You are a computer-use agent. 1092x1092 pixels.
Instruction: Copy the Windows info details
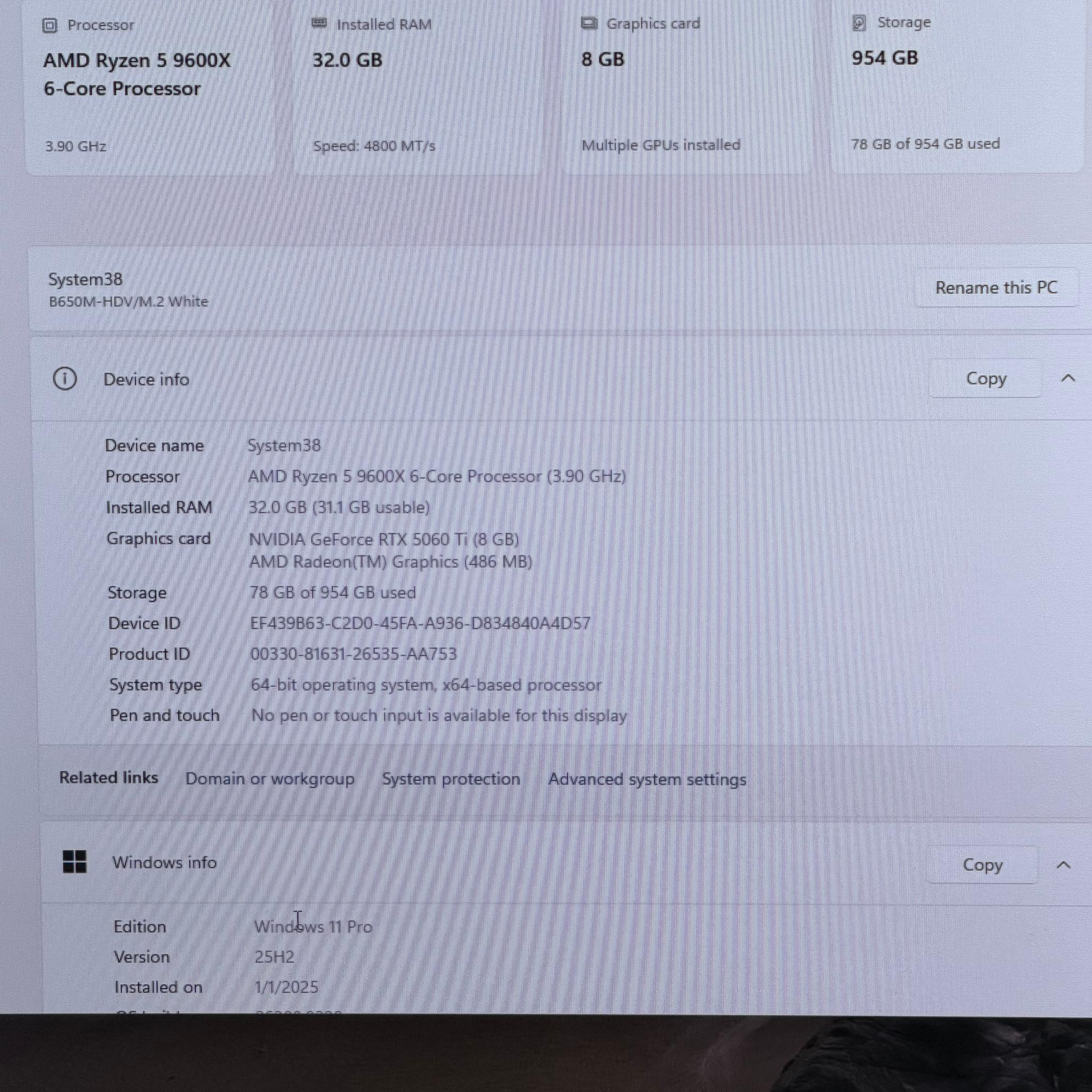(982, 864)
